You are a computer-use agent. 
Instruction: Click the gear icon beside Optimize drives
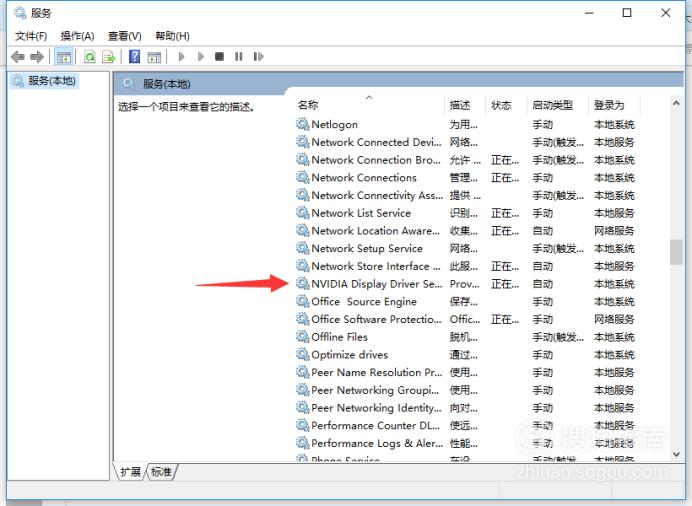coord(302,354)
